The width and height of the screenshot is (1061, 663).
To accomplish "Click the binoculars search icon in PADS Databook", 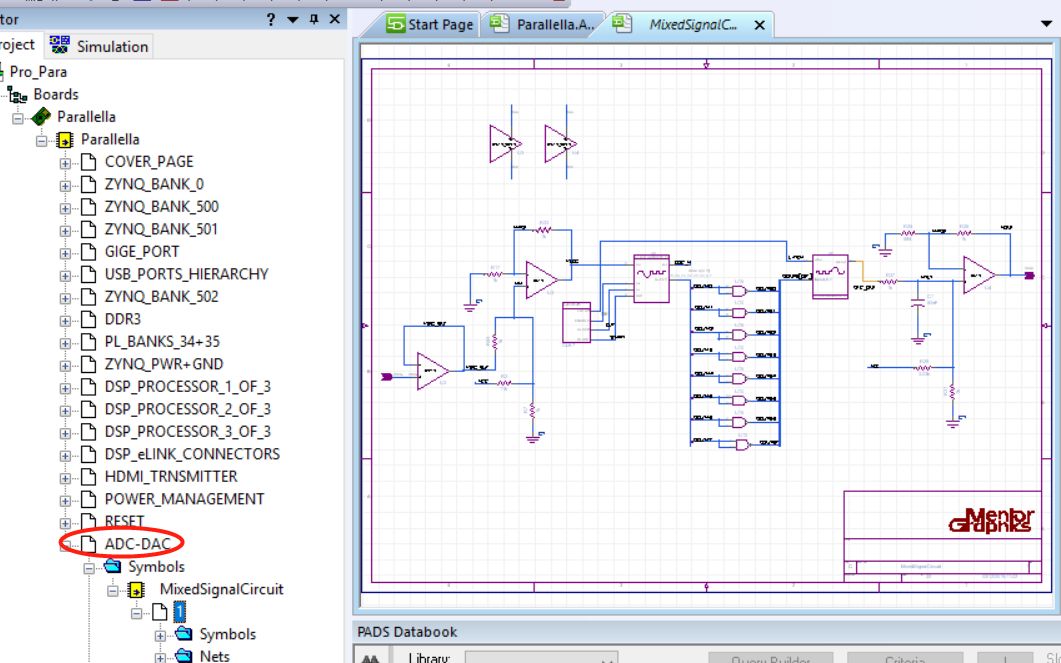I will pos(370,657).
